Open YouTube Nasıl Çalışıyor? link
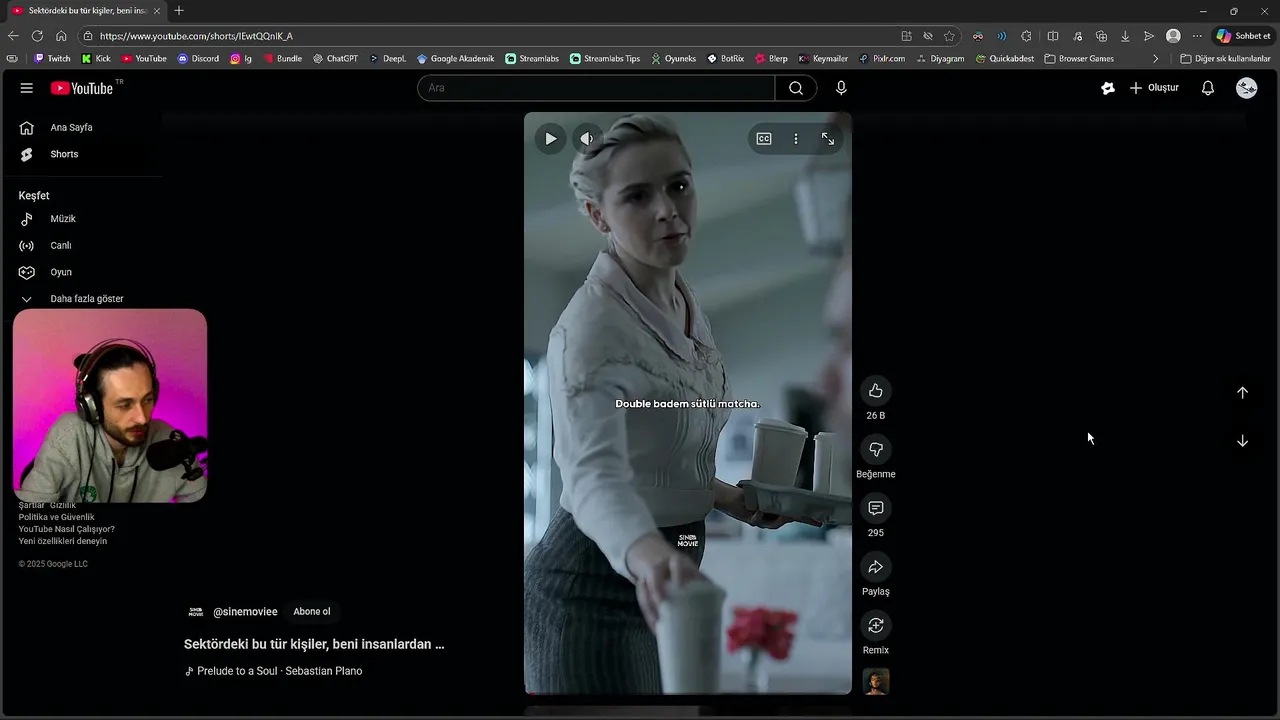Image resolution: width=1280 pixels, height=720 pixels. click(x=66, y=529)
